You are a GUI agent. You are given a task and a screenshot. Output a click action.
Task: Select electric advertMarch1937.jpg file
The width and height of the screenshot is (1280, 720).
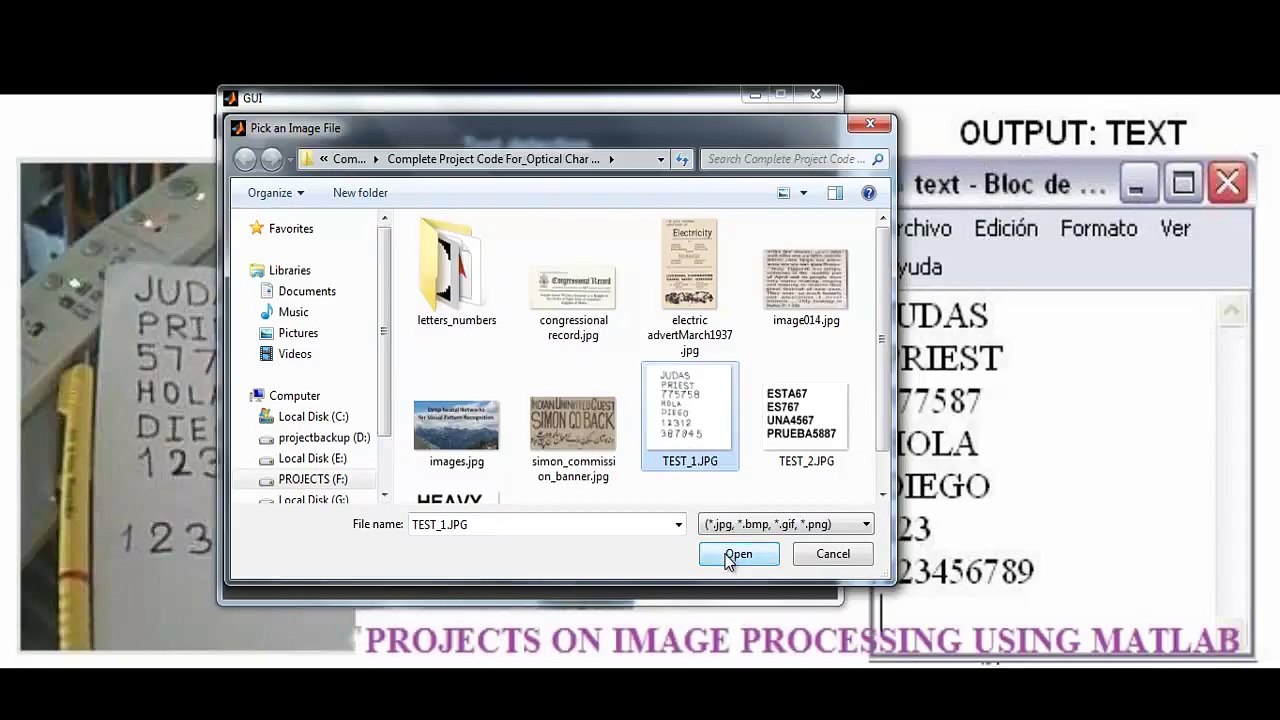click(x=690, y=288)
